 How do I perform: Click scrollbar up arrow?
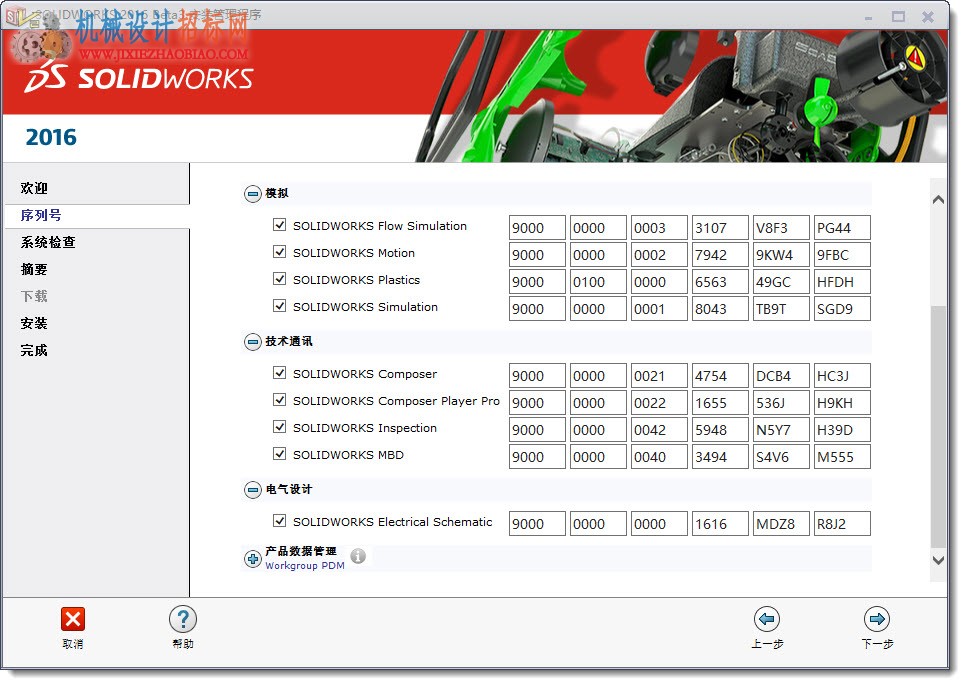coord(938,199)
